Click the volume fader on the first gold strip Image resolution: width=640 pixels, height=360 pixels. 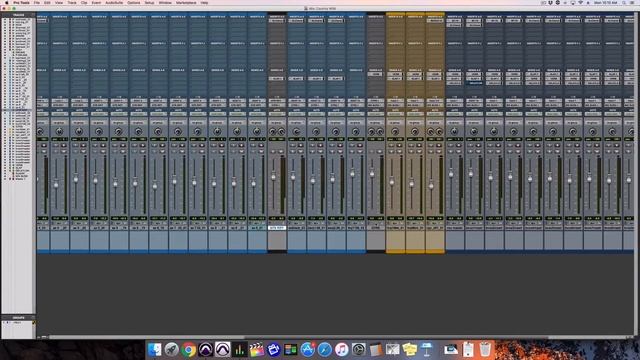coord(392,181)
